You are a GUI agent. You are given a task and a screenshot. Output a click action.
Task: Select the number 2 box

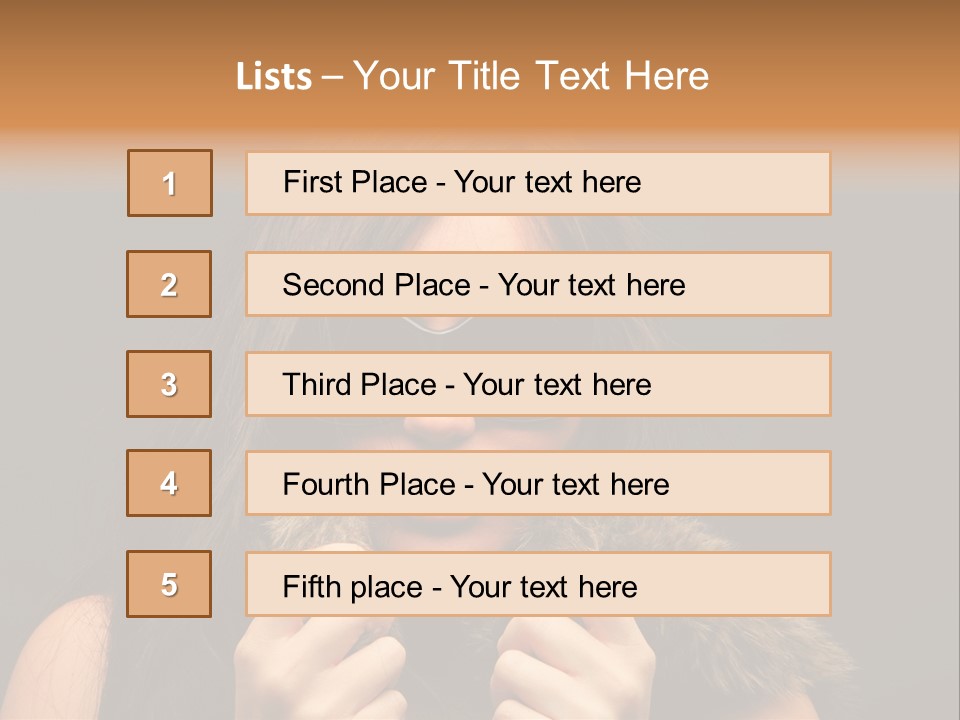169,284
